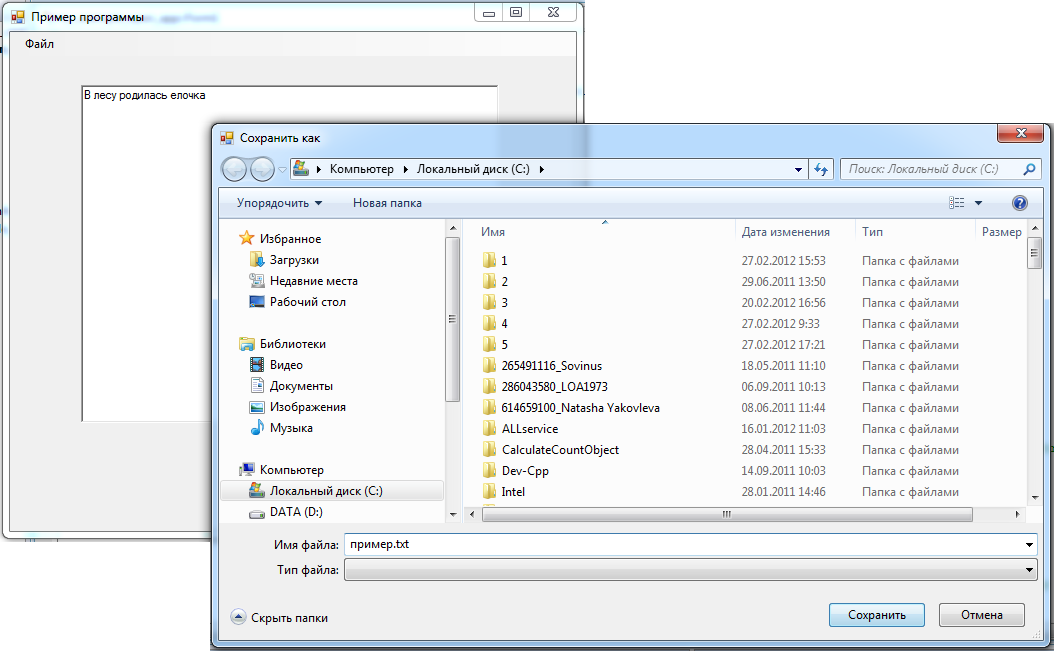
Task: Click the magnifier icon in the search box
Action: click(1028, 169)
